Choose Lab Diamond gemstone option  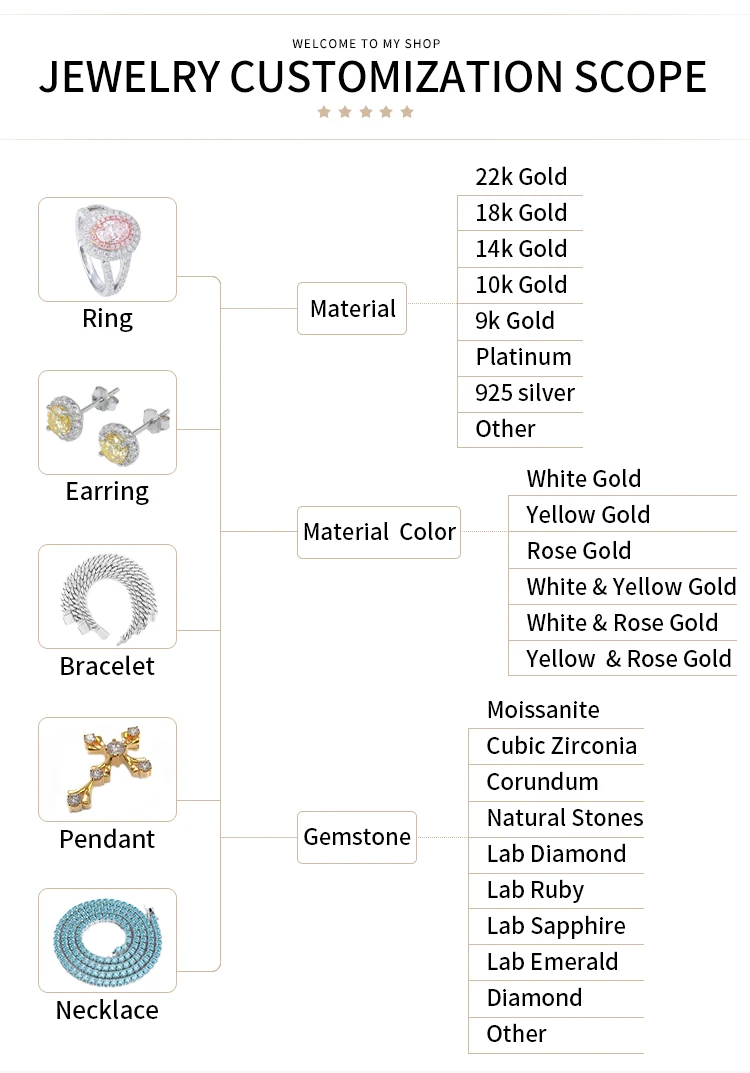556,854
